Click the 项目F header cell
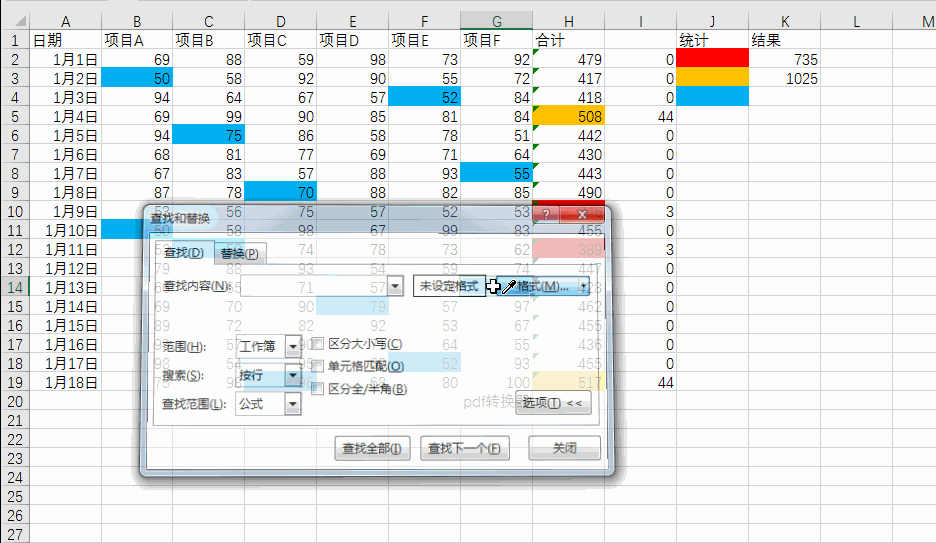This screenshot has width=936, height=543. 497,40
